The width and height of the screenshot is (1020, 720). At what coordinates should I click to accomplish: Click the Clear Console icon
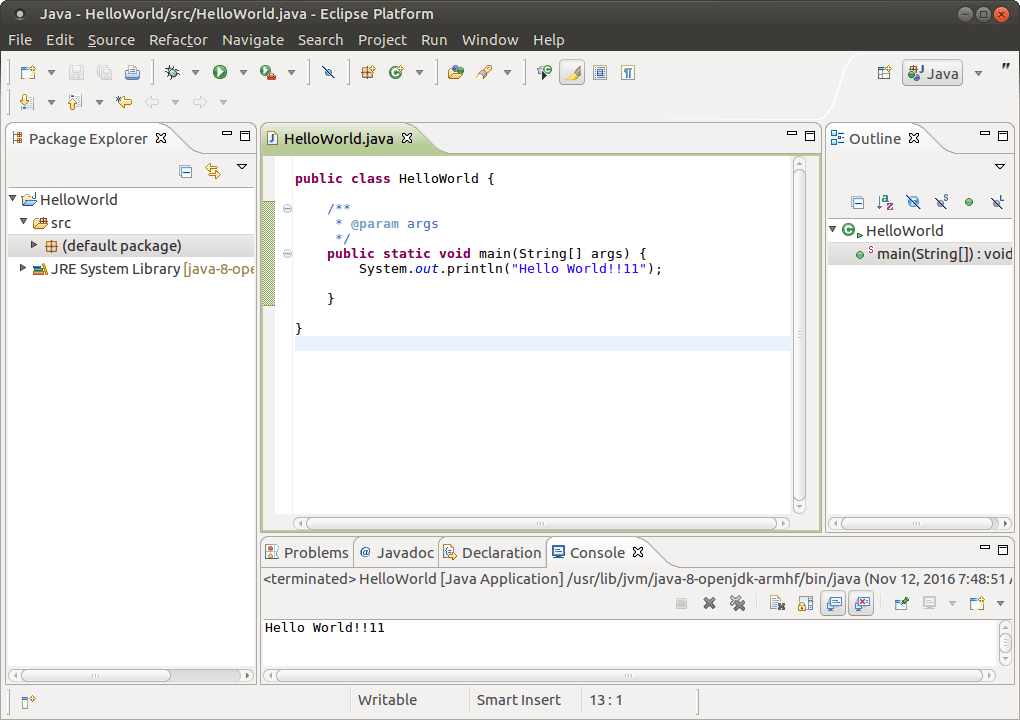click(777, 604)
